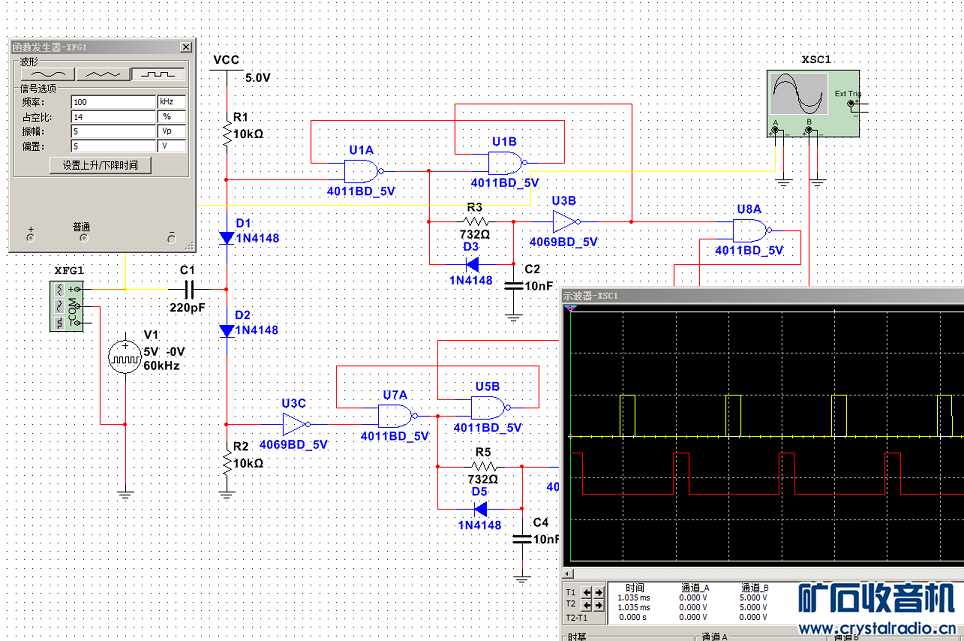The width and height of the screenshot is (964, 641).
Task: Click T1 cursor right arrow button
Action: pos(598,593)
